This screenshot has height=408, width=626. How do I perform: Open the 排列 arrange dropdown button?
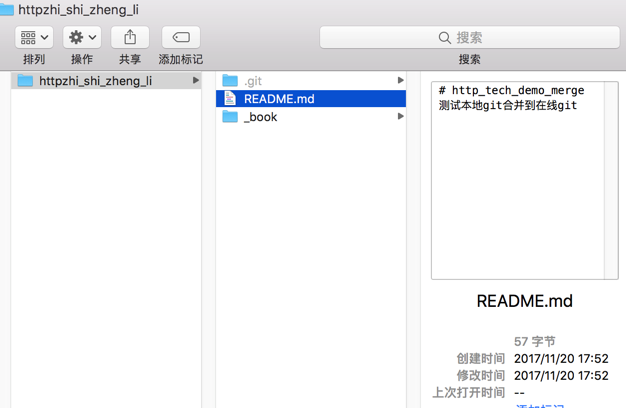(34, 38)
